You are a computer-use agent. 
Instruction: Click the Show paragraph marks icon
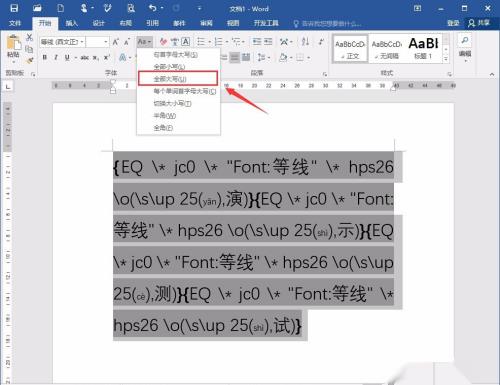coord(321,42)
